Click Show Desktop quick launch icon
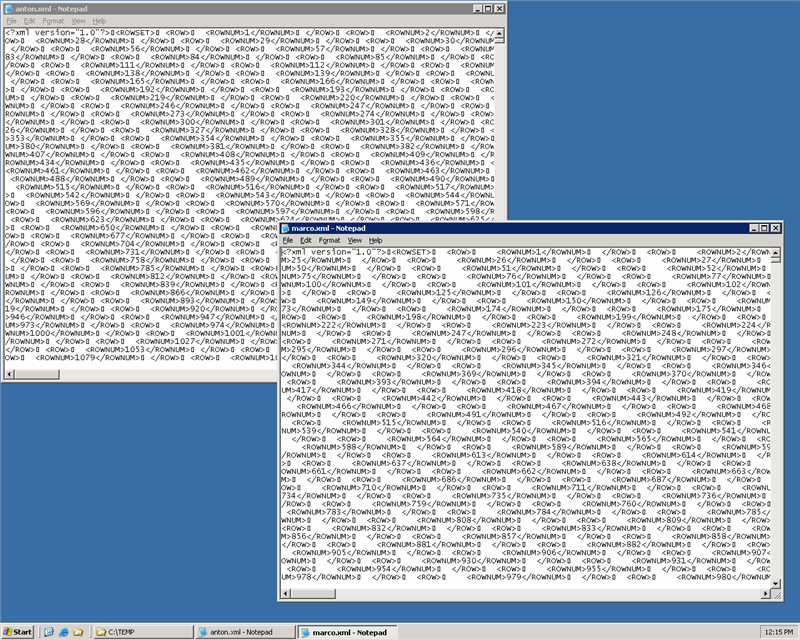This screenshot has width=800, height=640. pos(49,632)
